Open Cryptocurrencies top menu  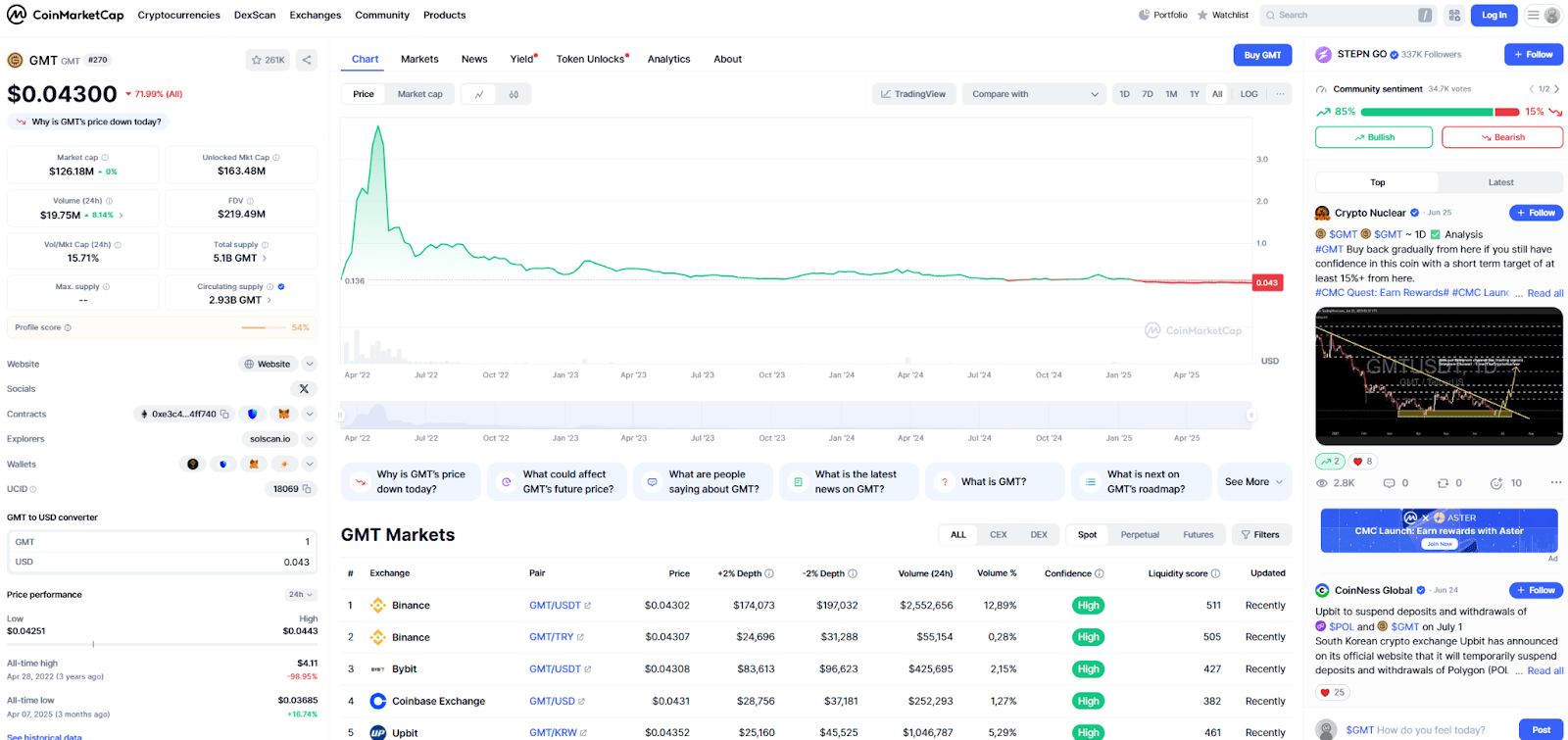[x=178, y=15]
